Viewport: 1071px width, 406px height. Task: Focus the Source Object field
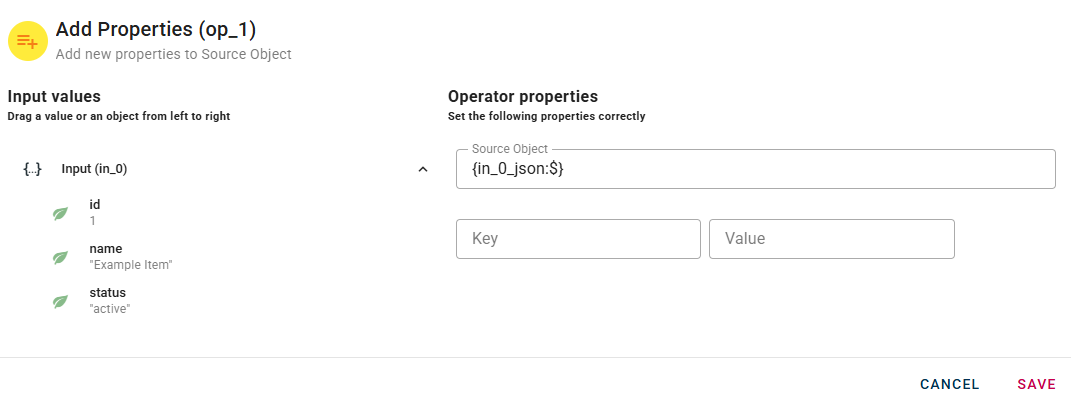point(755,170)
